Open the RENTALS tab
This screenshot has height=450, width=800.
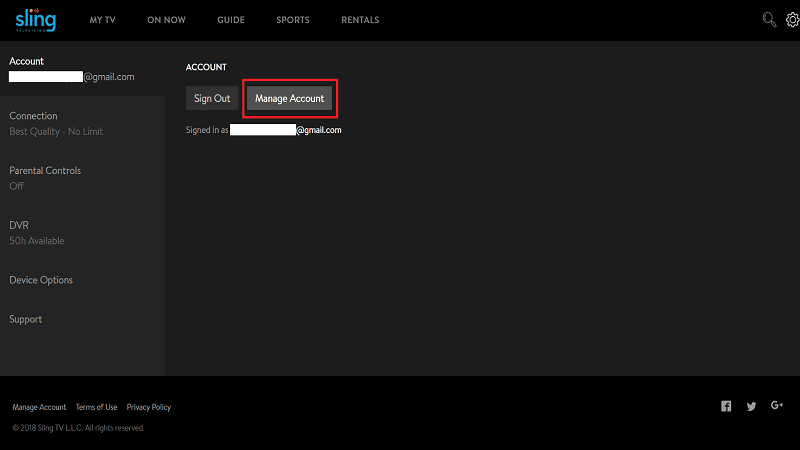click(x=360, y=20)
